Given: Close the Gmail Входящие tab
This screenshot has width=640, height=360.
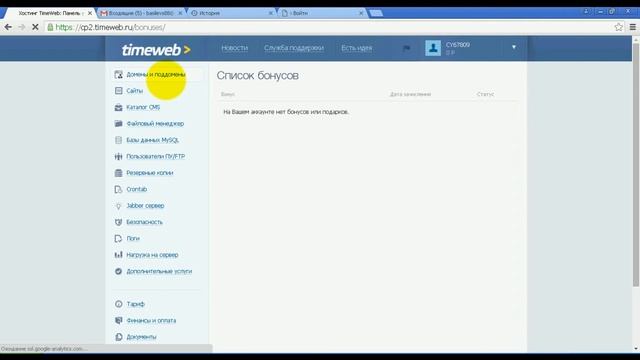Looking at the screenshot, I should pos(180,13).
